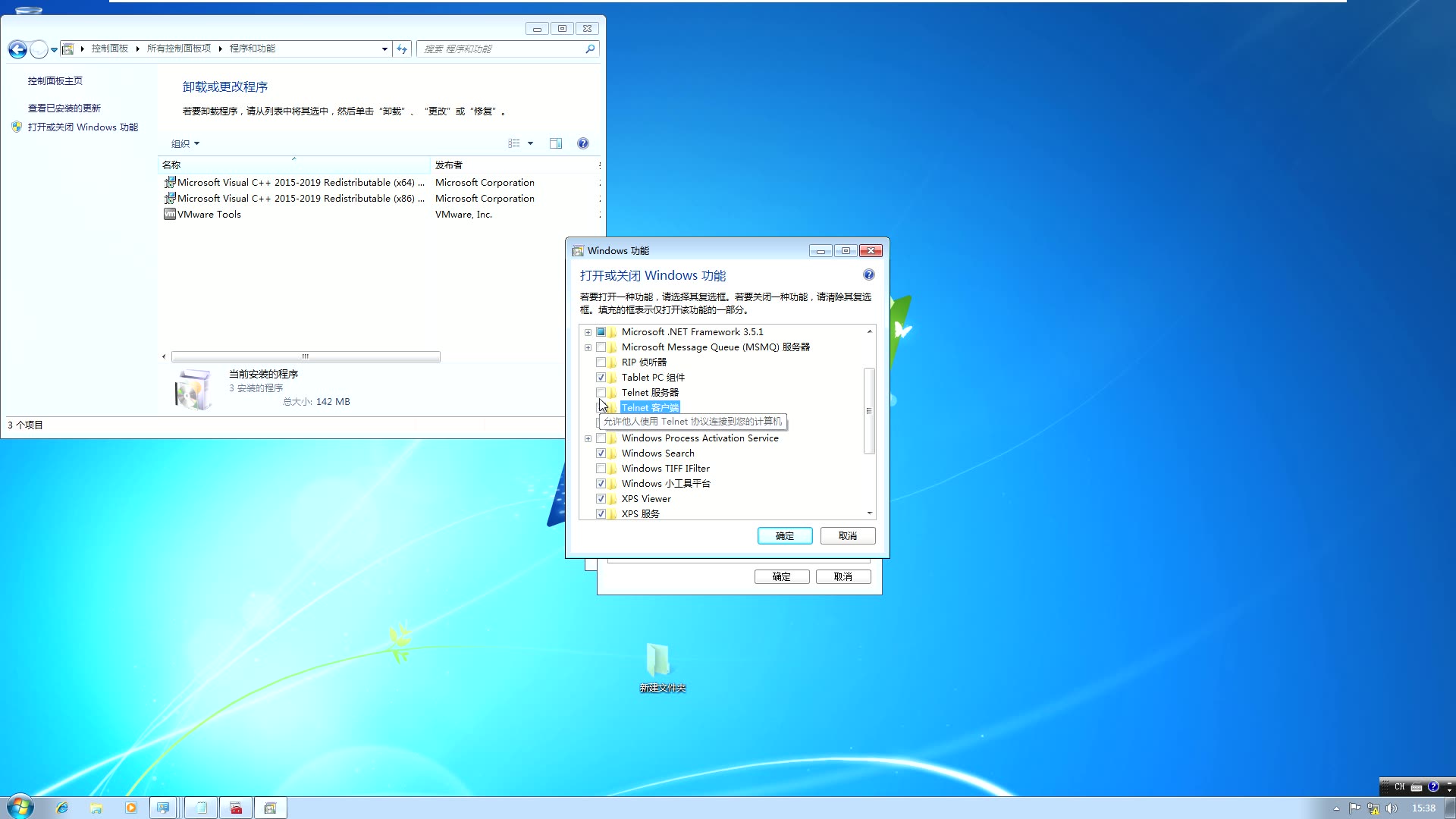The image size is (1456, 819).
Task: Click the 程序和功能 breadcrumb segment
Action: coord(253,49)
